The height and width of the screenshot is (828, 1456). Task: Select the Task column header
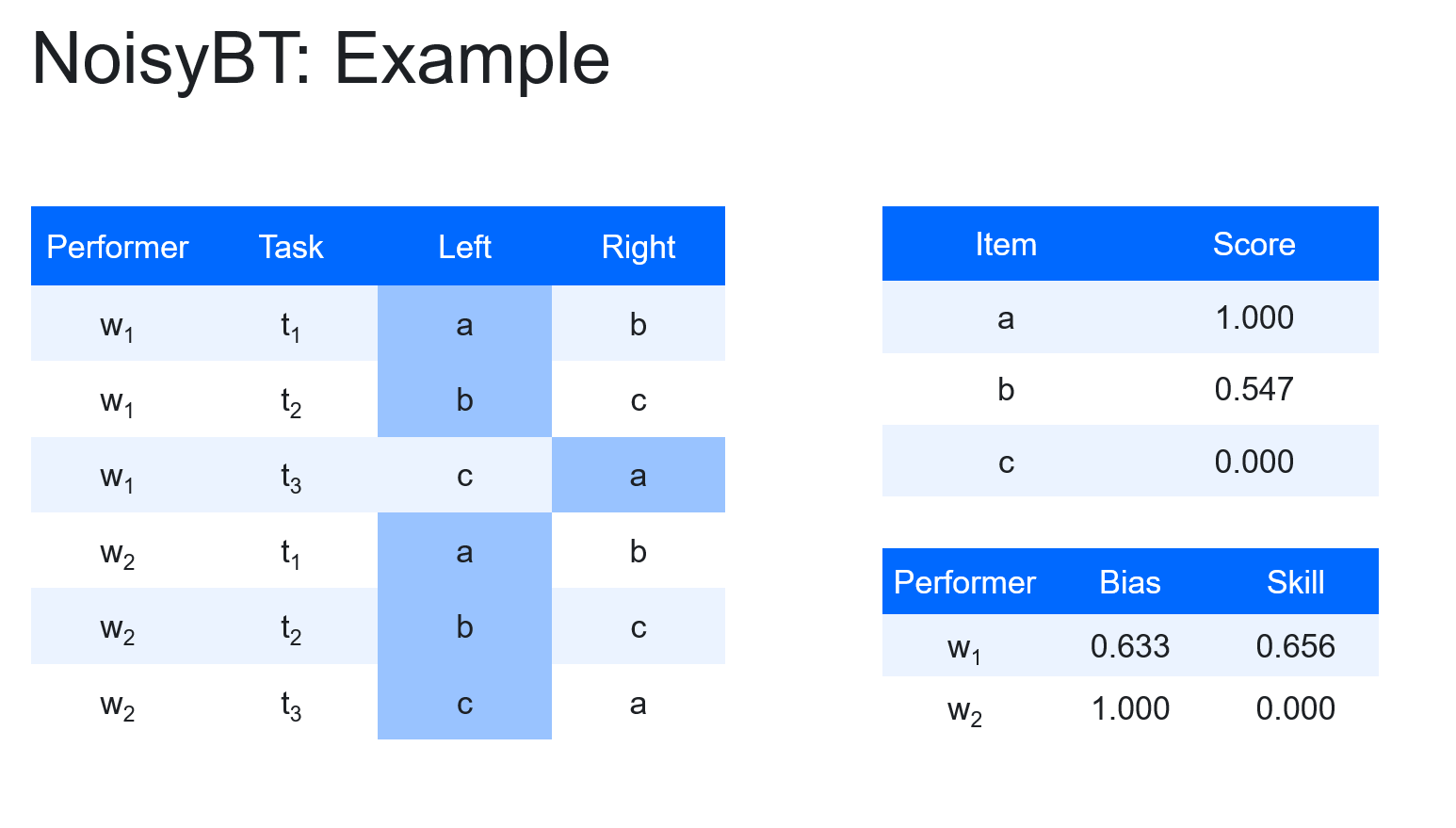[x=291, y=247]
